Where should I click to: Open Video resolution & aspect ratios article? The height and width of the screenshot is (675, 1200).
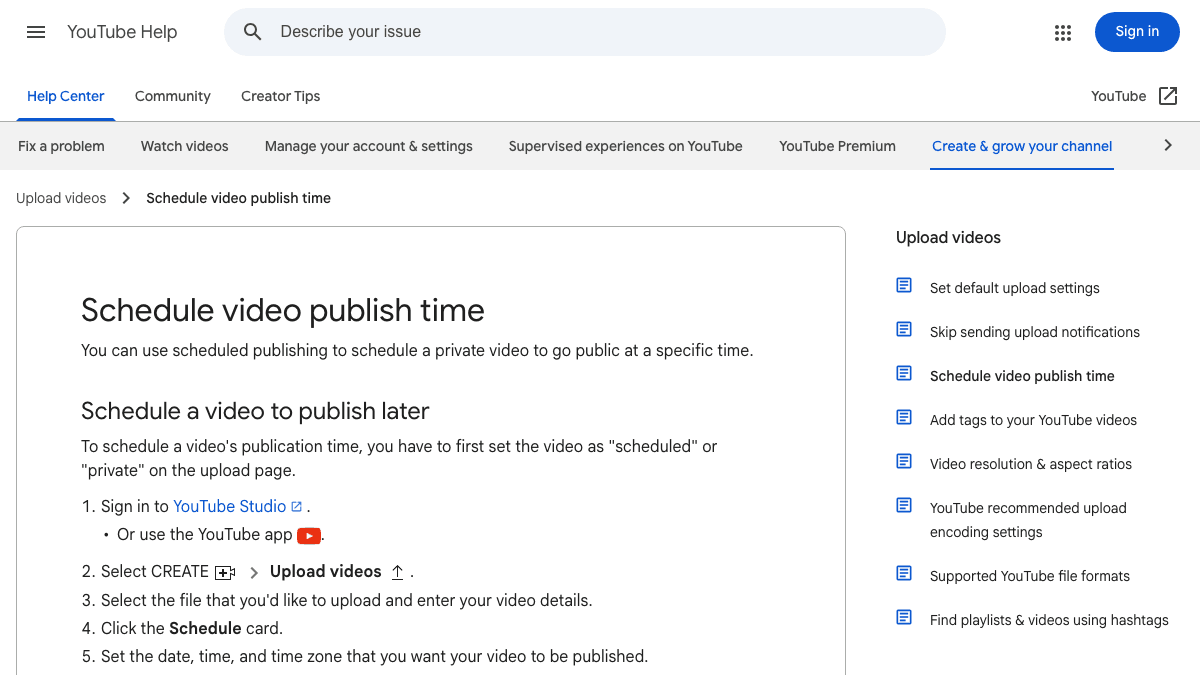pos(1031,464)
